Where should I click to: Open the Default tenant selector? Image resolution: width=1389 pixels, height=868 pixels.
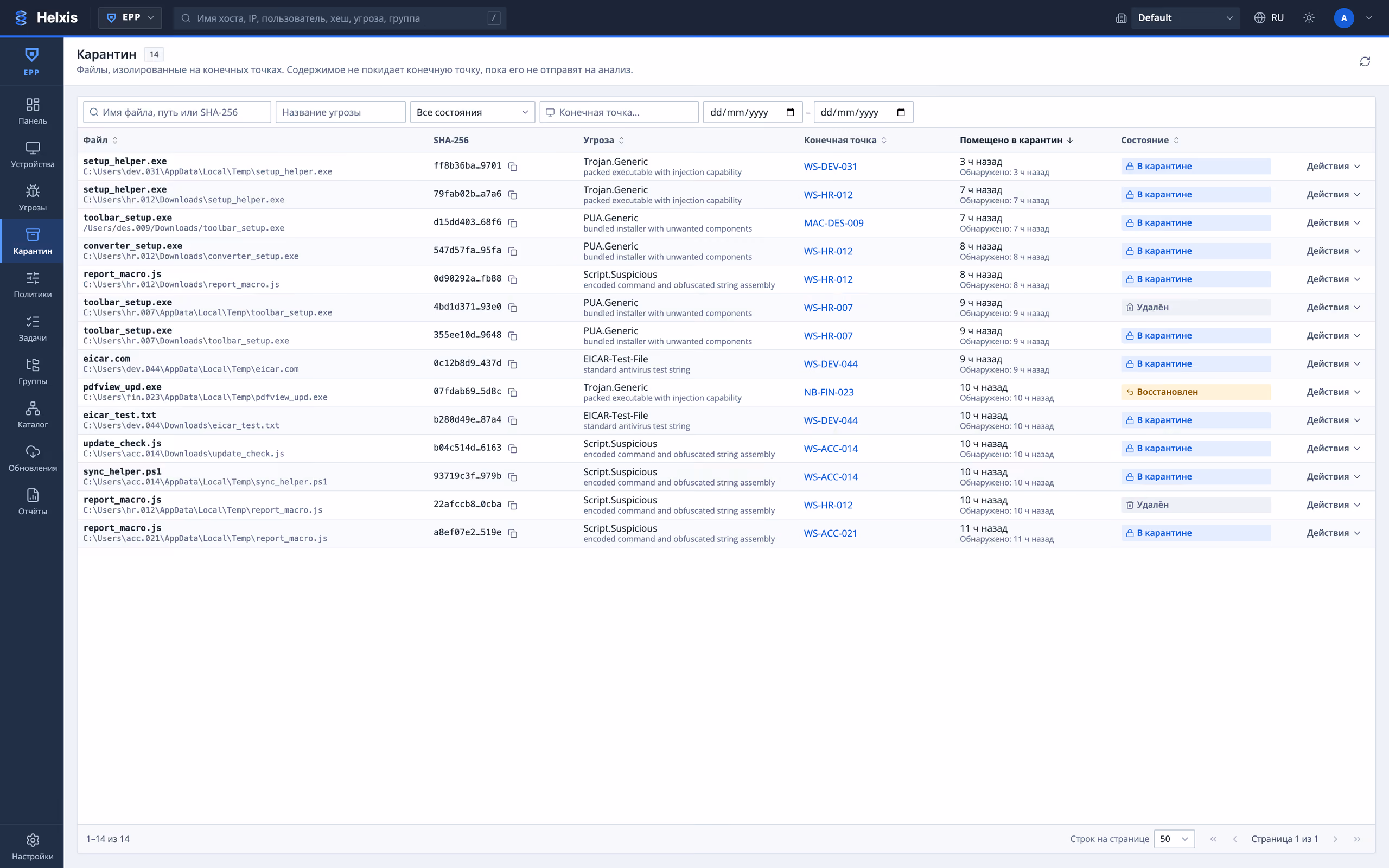tap(1184, 18)
